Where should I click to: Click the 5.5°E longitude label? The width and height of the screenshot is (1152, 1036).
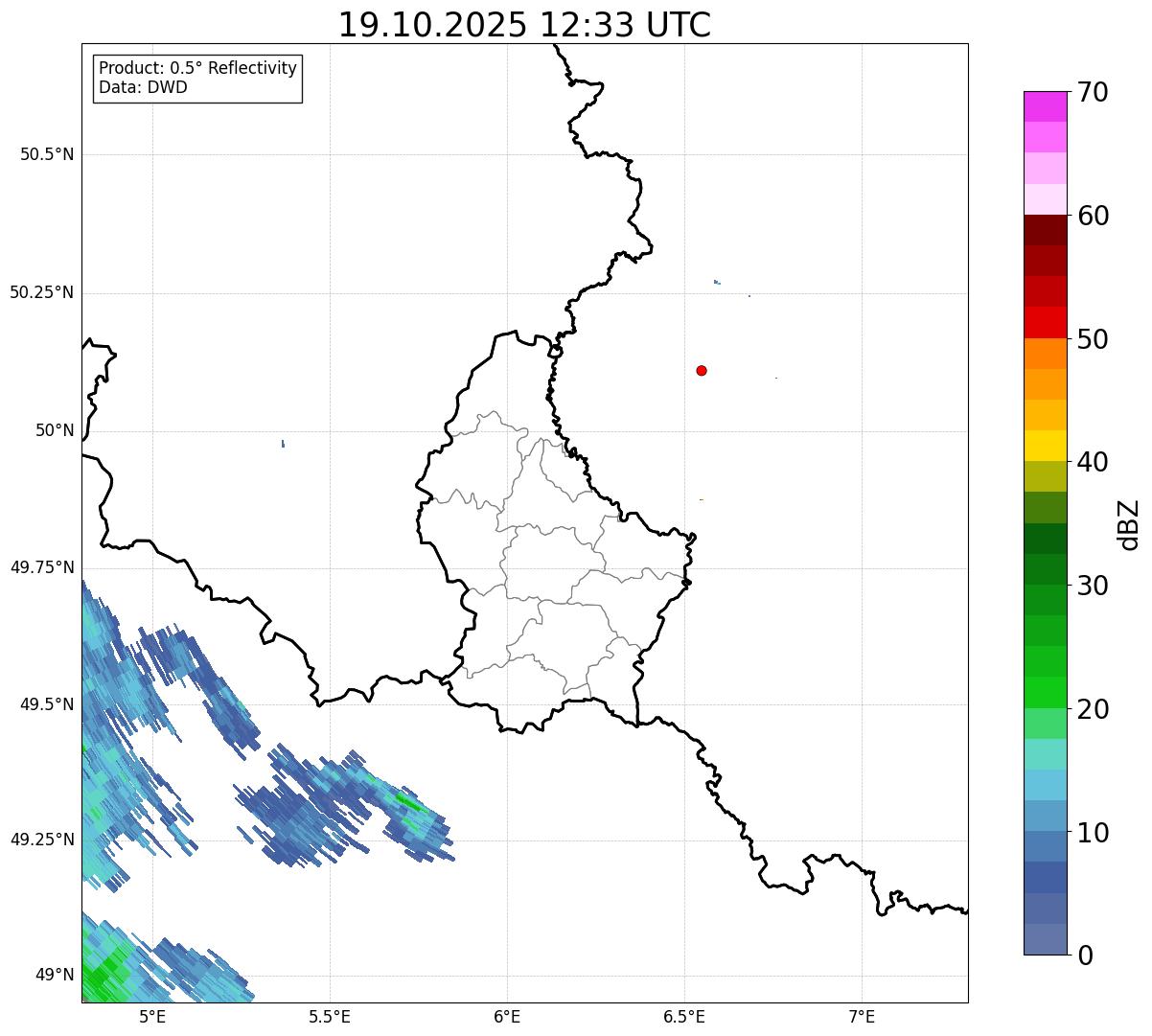[x=330, y=1017]
